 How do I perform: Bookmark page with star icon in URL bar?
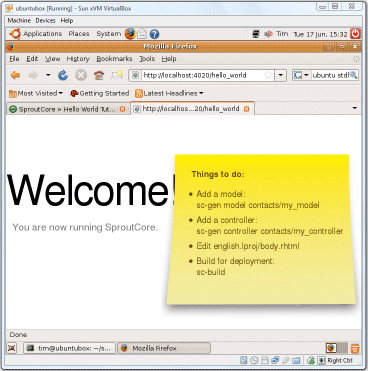(268, 75)
